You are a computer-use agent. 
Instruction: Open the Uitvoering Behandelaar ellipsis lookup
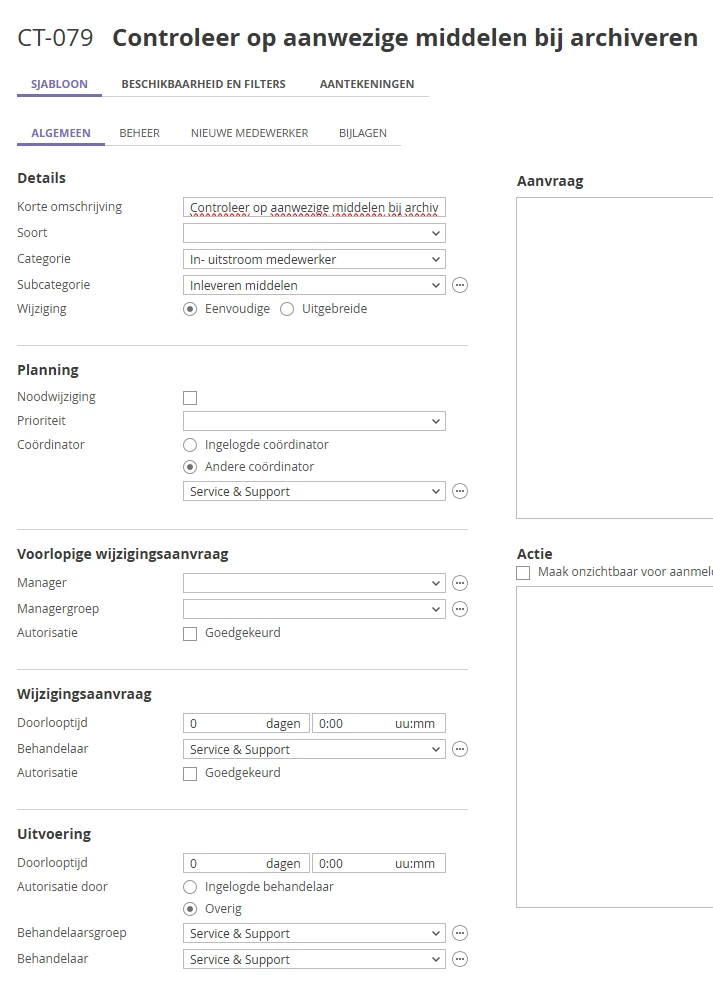(460, 959)
